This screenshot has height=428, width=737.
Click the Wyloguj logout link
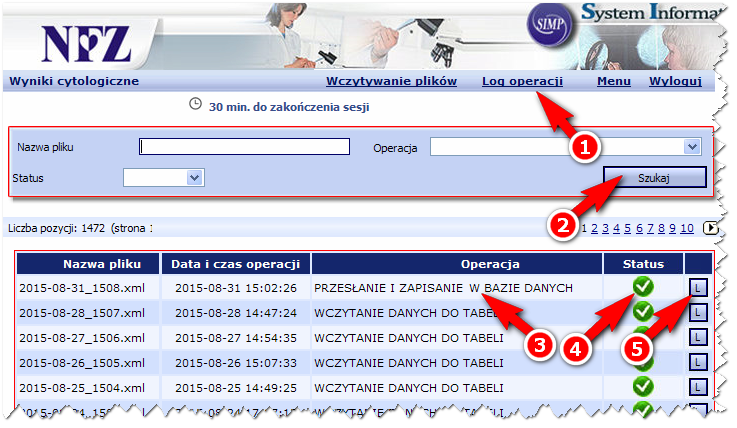pos(676,81)
